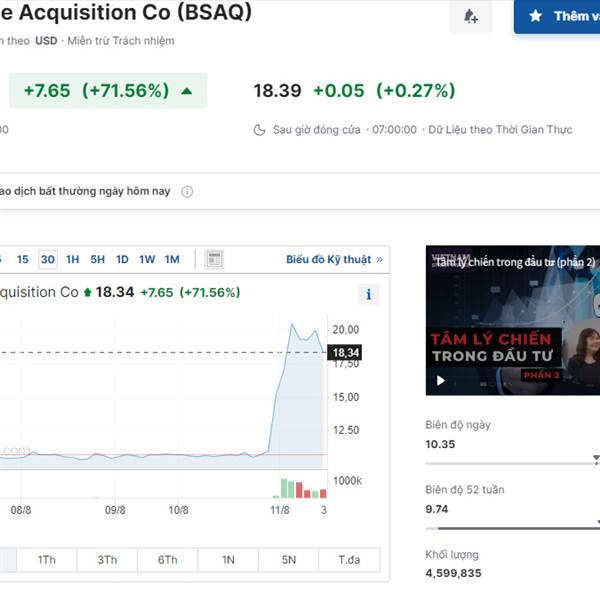Screen dimensions: 600x600
Task: Click the blue chart info icon
Action: tap(368, 294)
